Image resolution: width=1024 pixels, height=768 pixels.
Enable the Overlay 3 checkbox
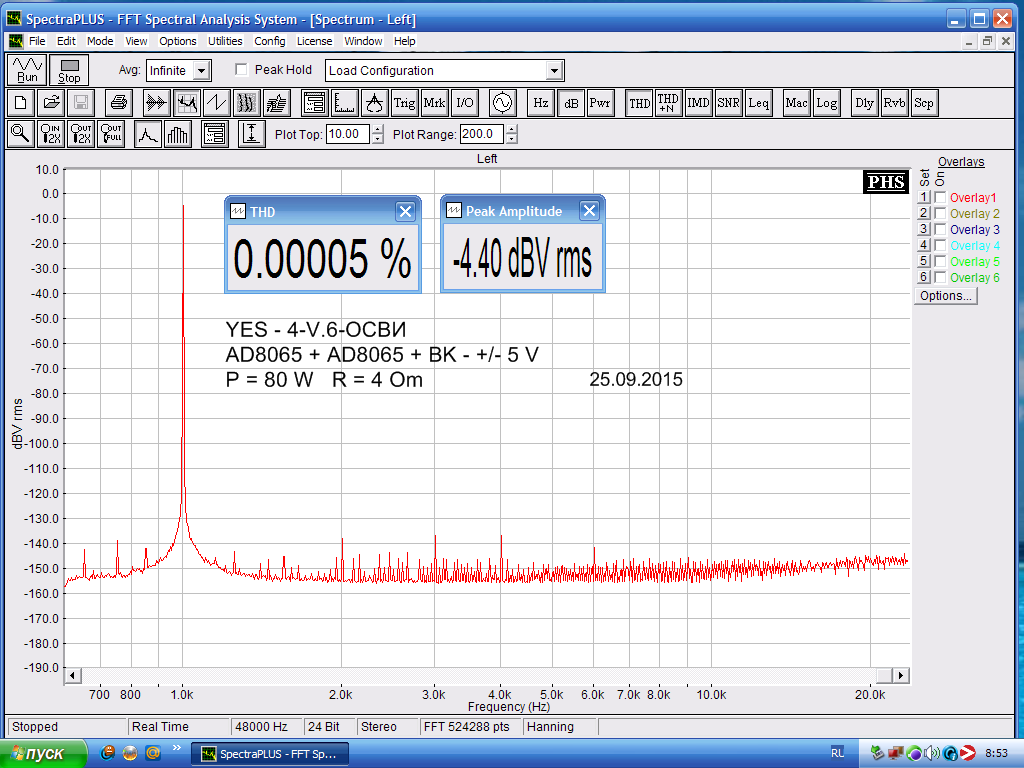[940, 230]
